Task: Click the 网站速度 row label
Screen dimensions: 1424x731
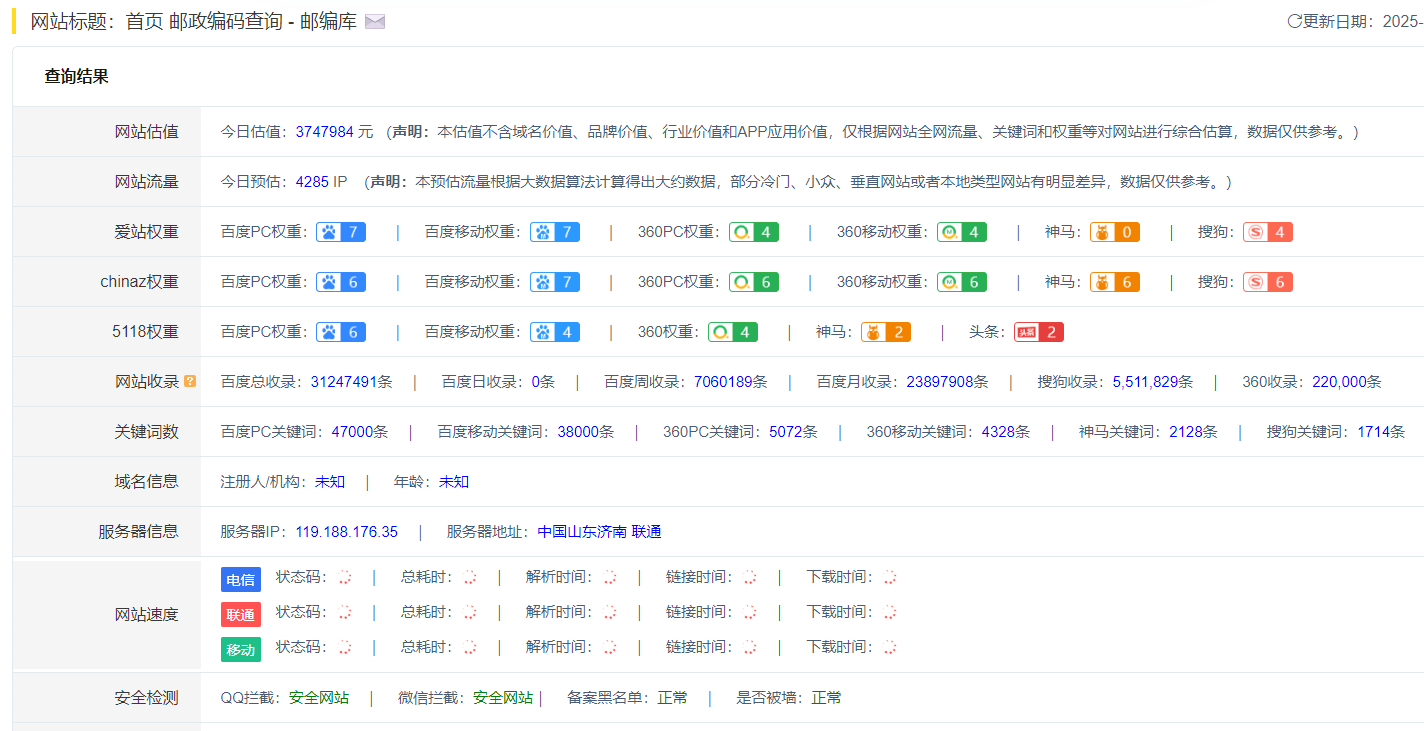Action: point(147,614)
